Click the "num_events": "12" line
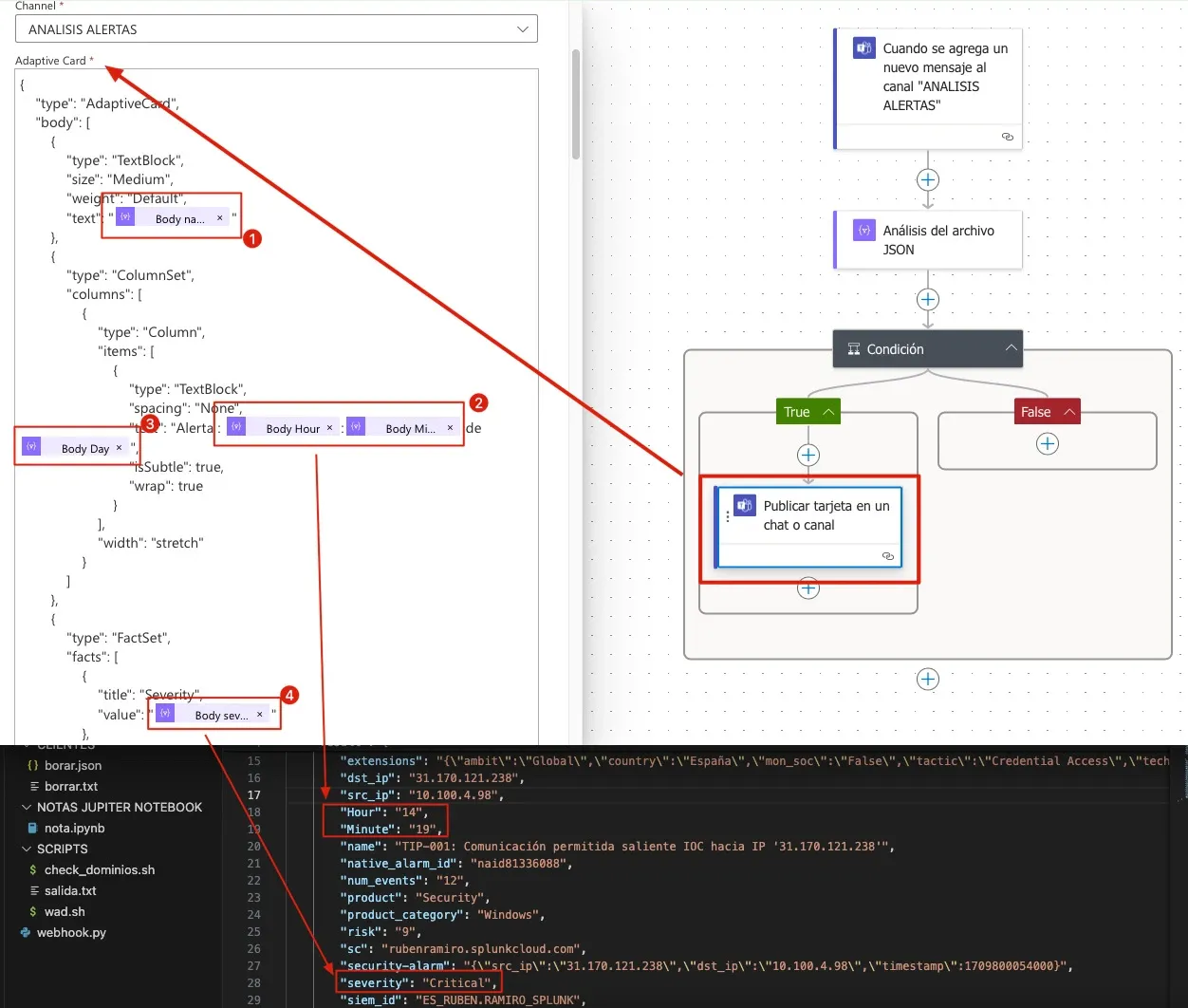 405,880
